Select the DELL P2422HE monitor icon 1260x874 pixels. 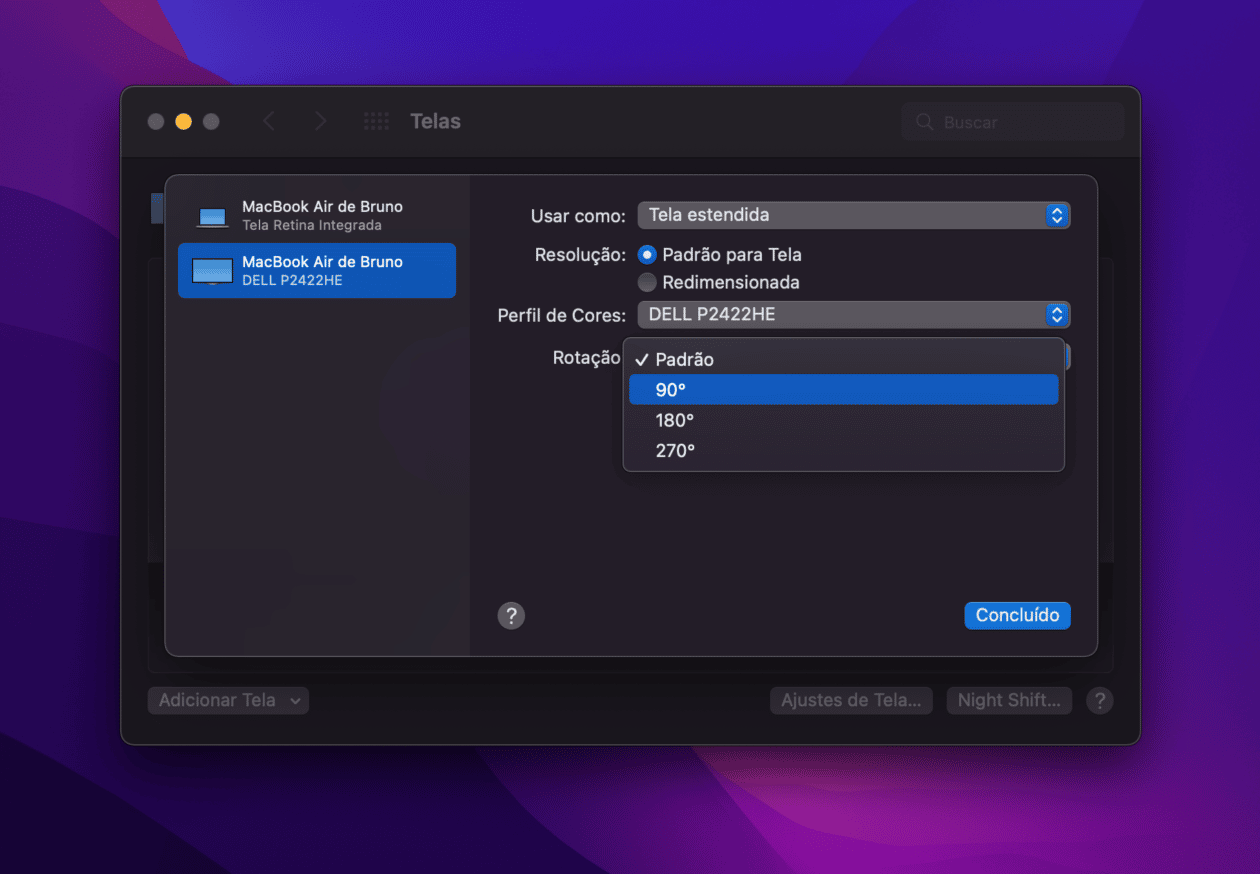[212, 271]
